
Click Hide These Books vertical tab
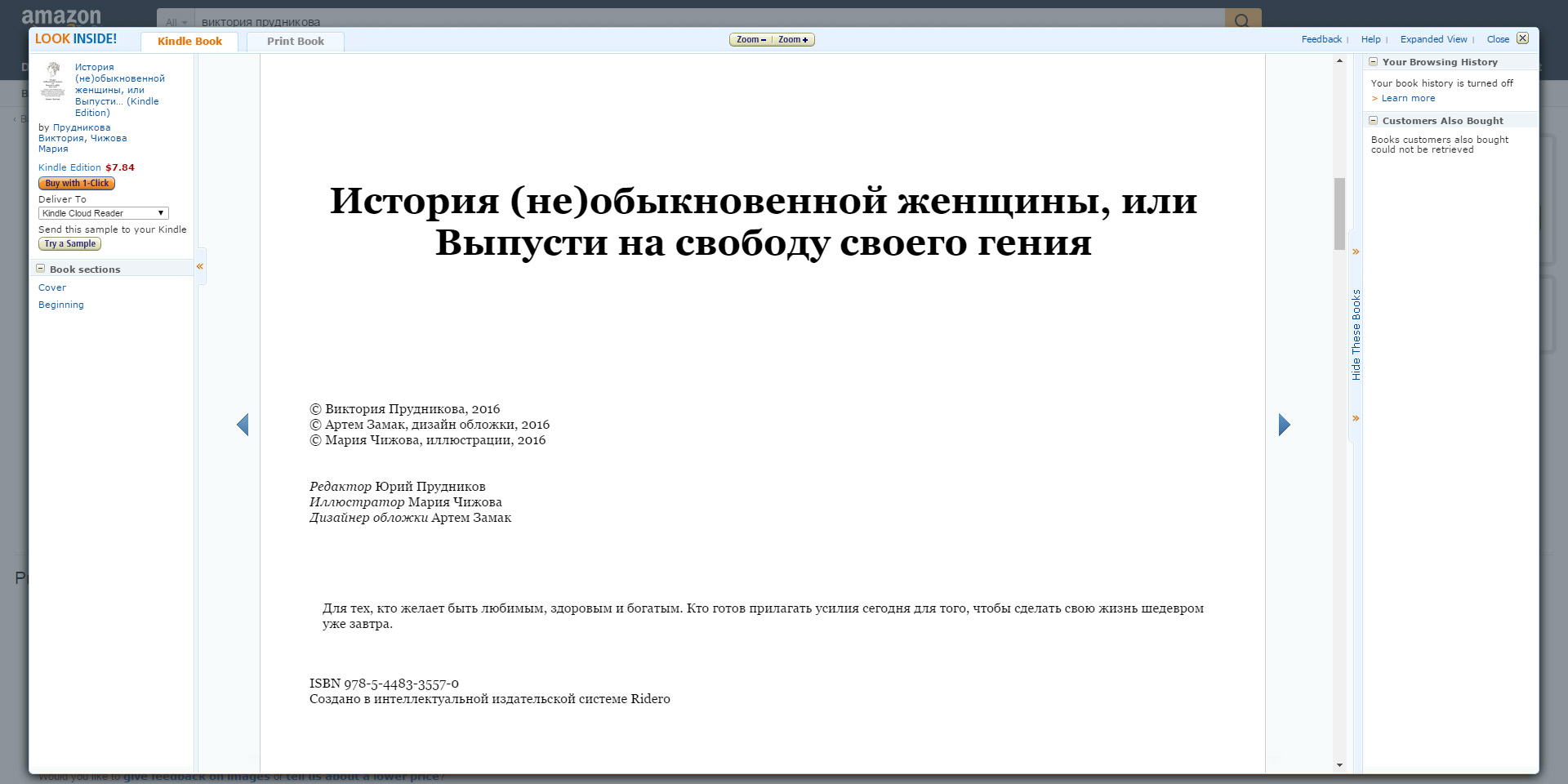pos(1356,335)
